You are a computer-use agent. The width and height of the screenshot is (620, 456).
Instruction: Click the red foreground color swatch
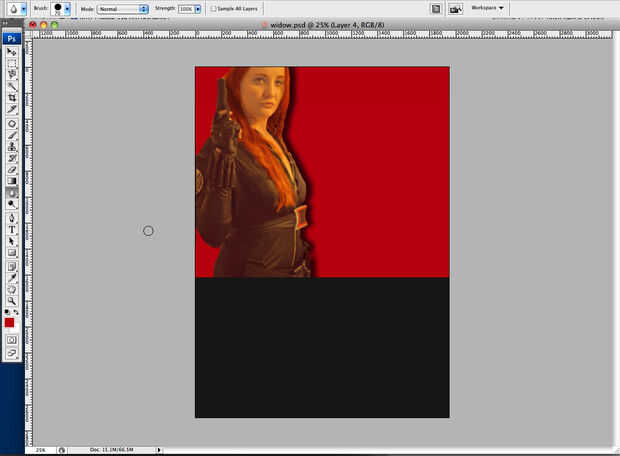[9, 323]
